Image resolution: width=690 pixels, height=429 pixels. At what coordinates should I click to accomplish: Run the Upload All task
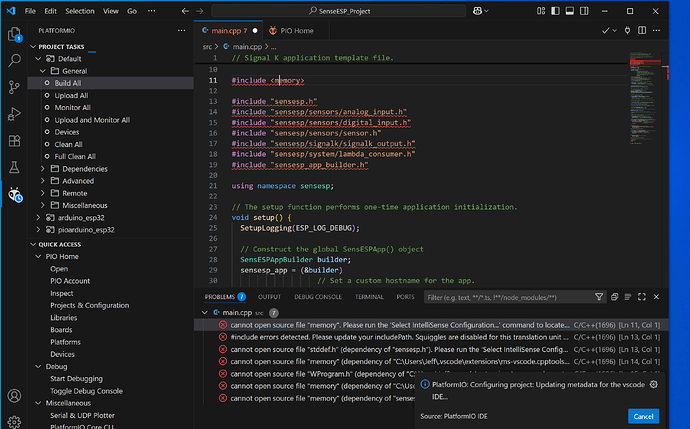pos(71,95)
